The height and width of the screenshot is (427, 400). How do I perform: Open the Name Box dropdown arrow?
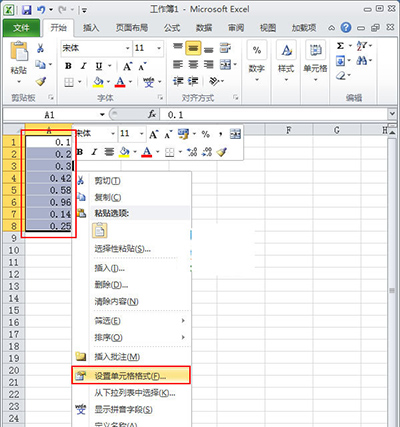point(102,115)
